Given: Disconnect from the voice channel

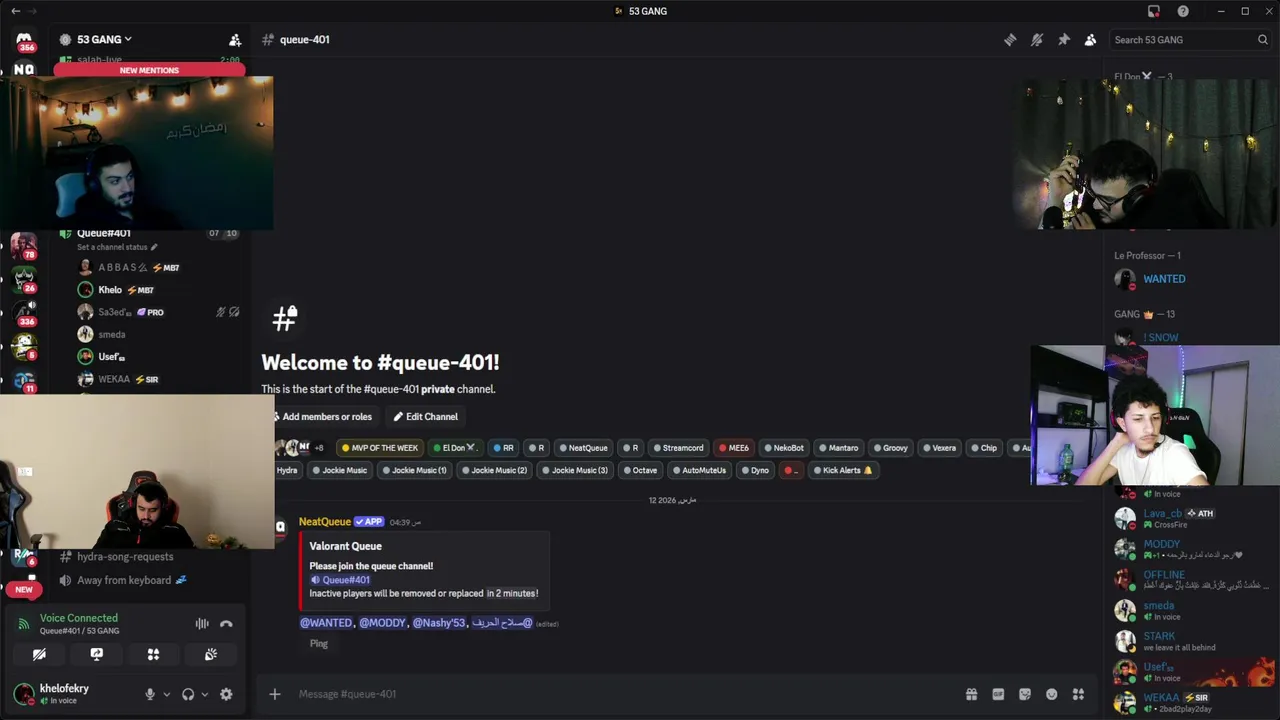Looking at the screenshot, I should 226,624.
